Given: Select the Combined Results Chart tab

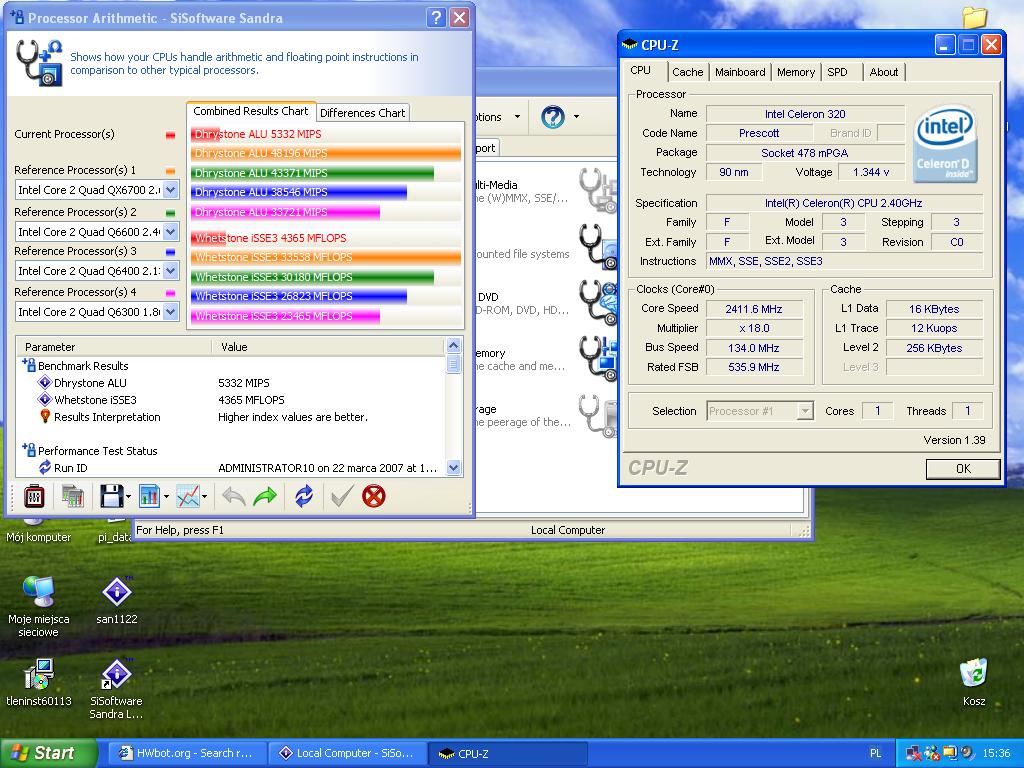Looking at the screenshot, I should 251,111.
